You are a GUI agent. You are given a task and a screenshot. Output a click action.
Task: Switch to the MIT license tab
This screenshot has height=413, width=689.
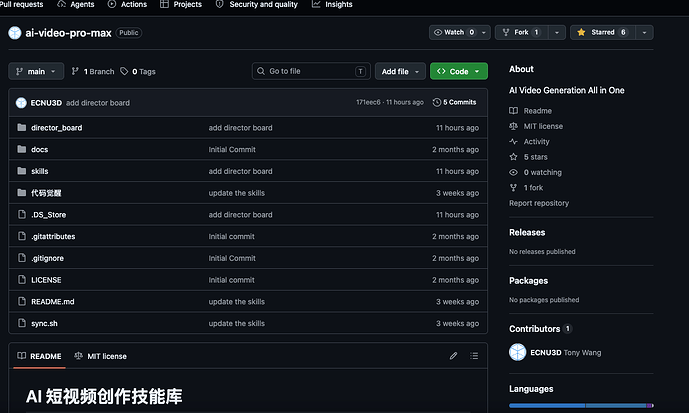(x=101, y=356)
